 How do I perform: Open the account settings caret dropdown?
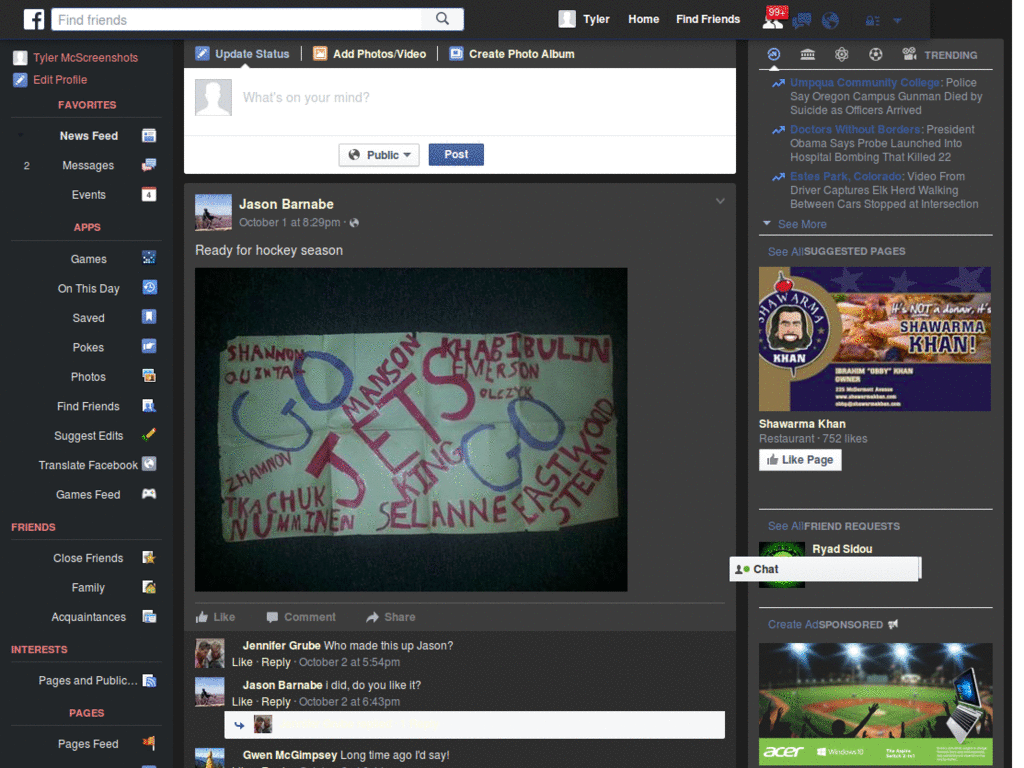[897, 21]
